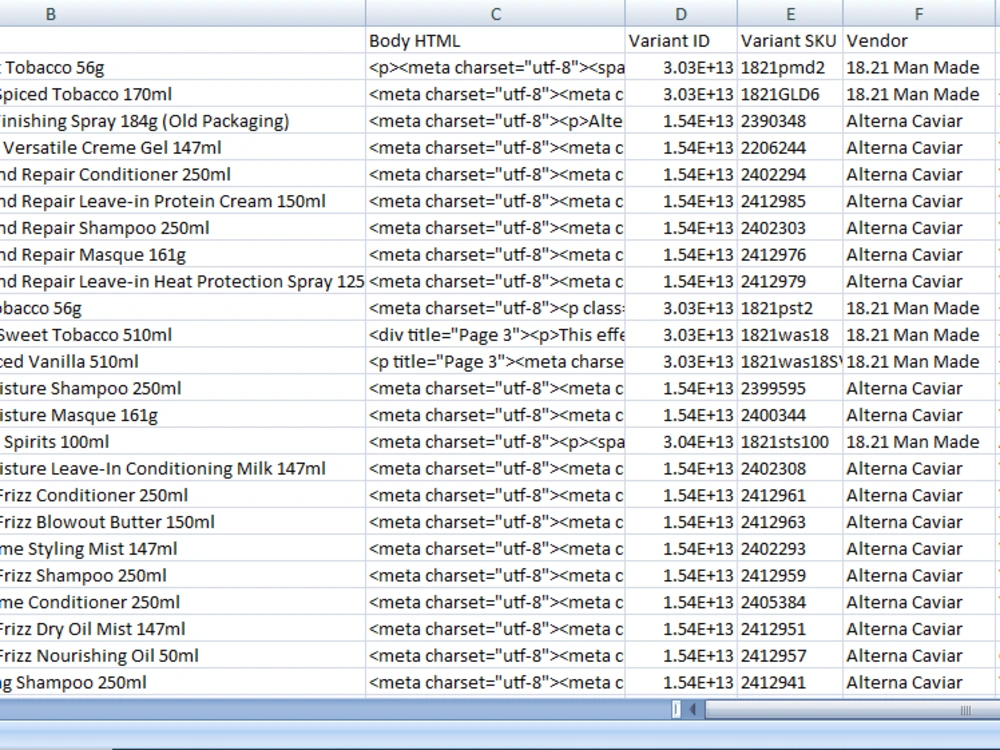Select column D header
The width and height of the screenshot is (1000, 750).
click(681, 13)
